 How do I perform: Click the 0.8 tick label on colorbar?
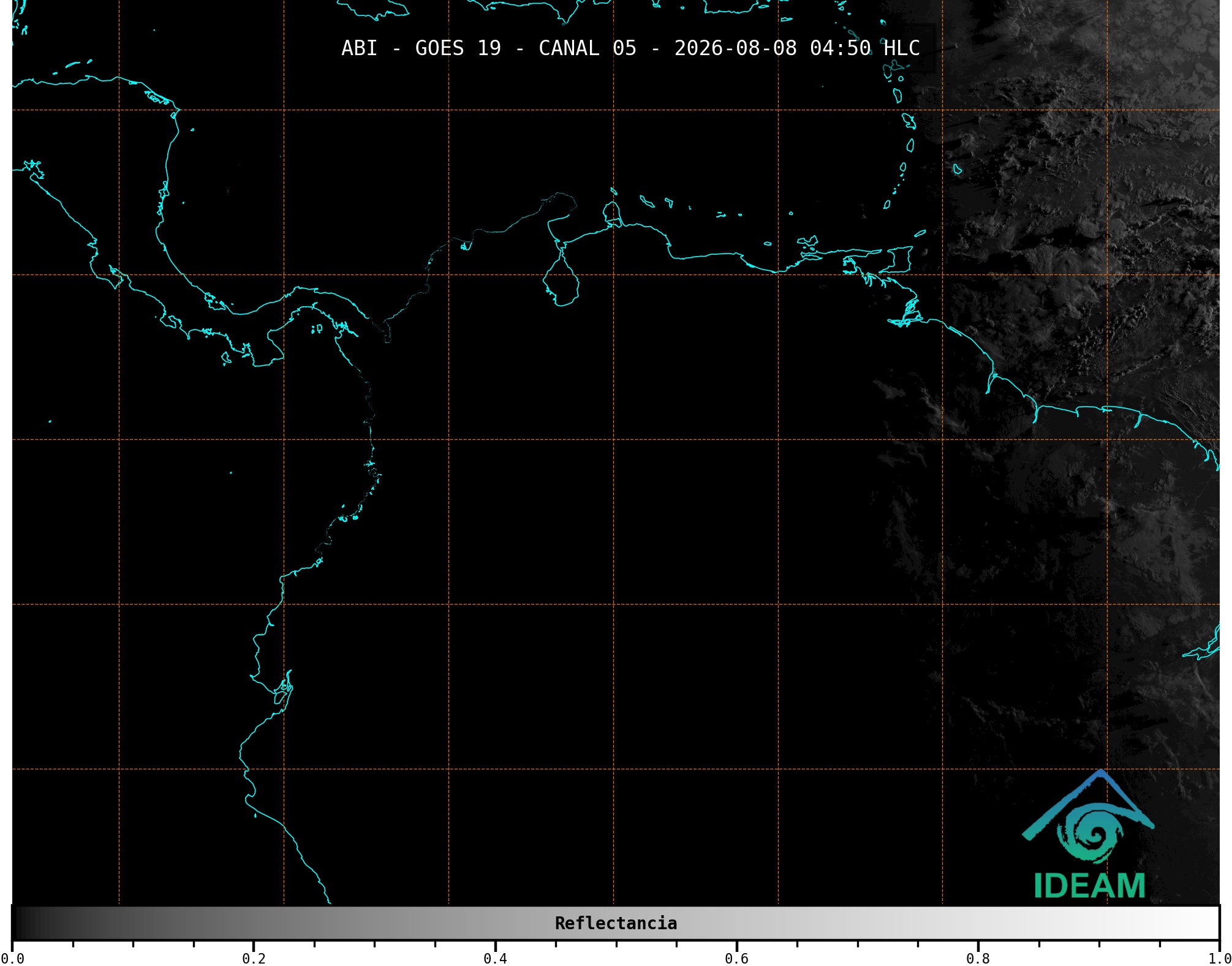(x=978, y=958)
